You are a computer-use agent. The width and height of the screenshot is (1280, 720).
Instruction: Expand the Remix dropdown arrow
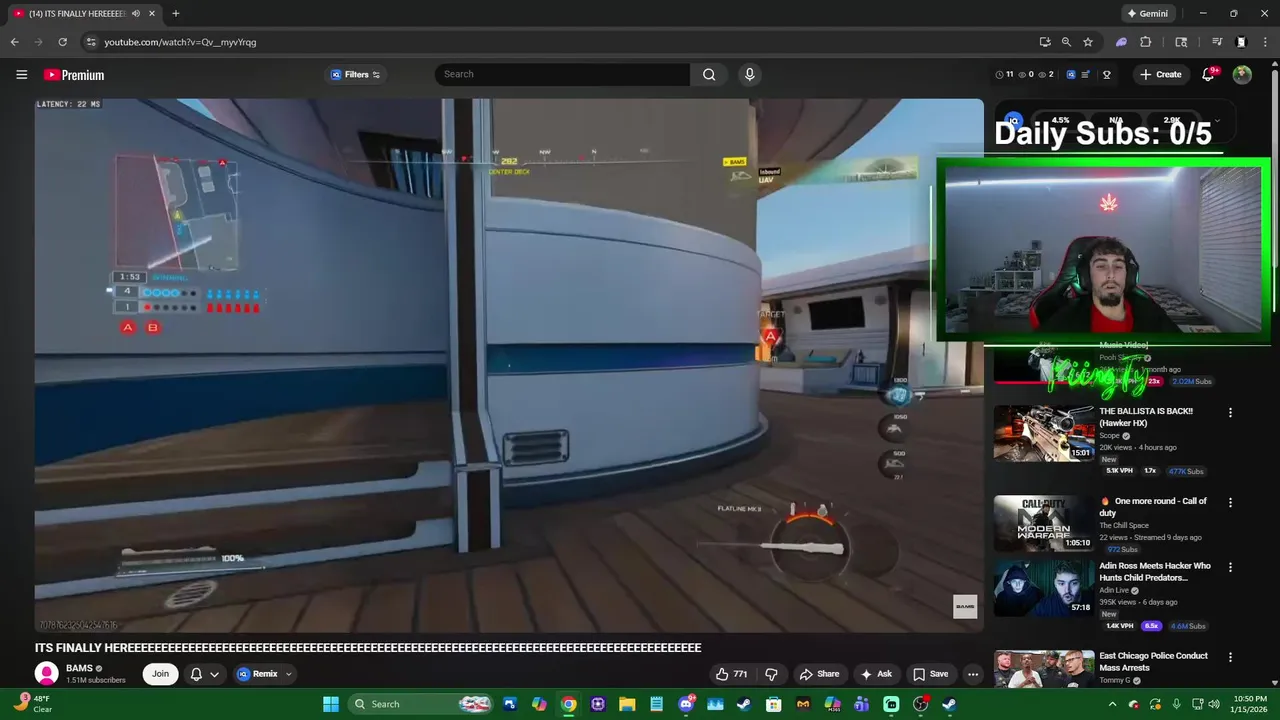pos(288,674)
